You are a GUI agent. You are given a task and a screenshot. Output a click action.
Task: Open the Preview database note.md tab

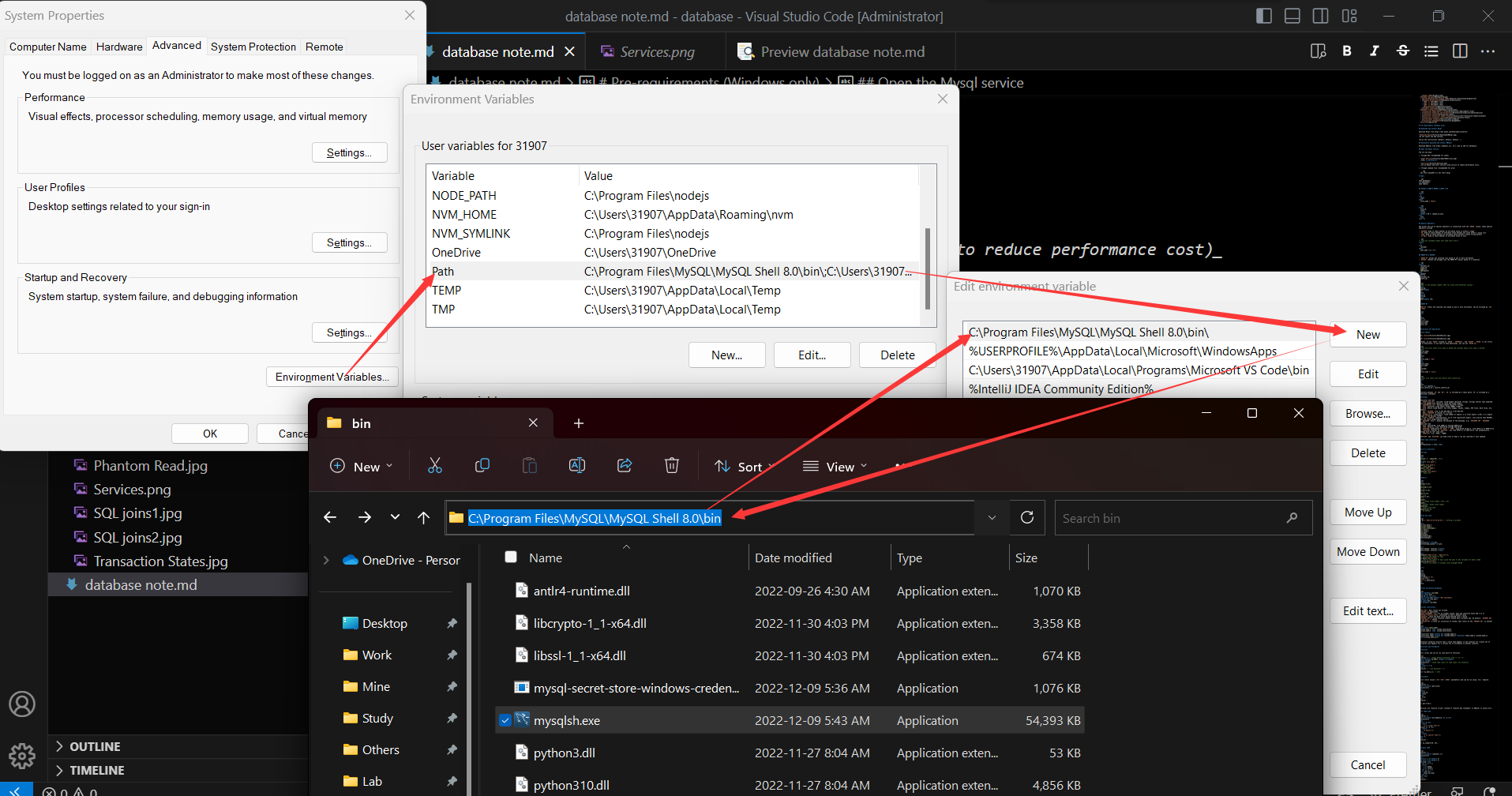pos(842,51)
